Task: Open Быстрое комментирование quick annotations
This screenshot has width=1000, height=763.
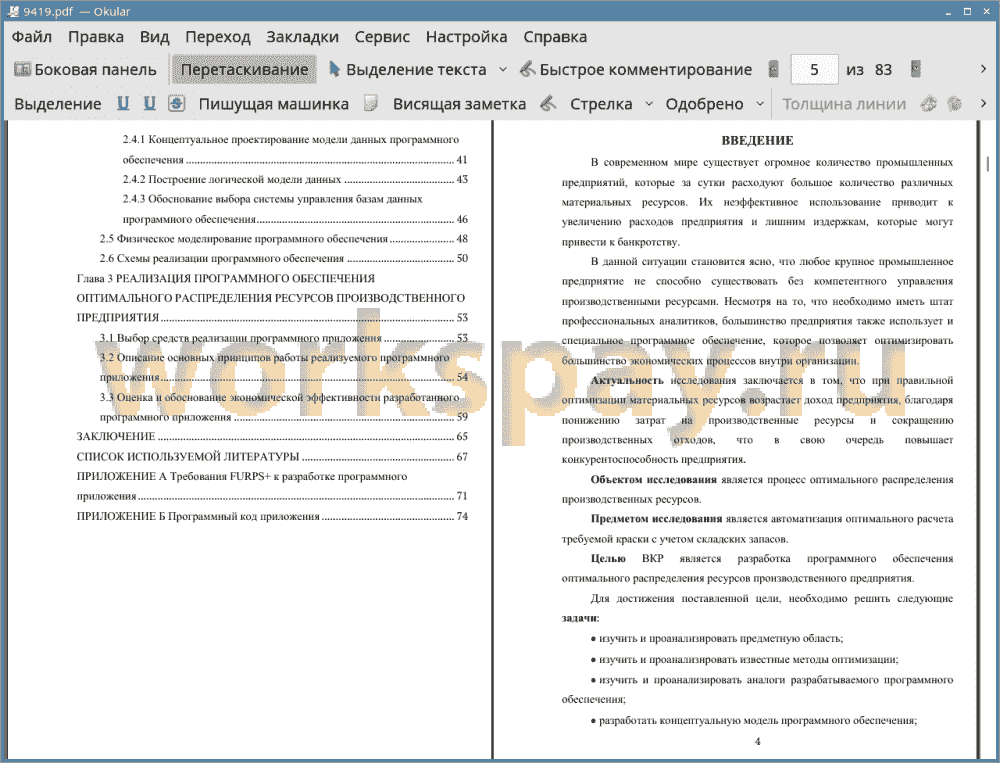Action: coord(635,70)
